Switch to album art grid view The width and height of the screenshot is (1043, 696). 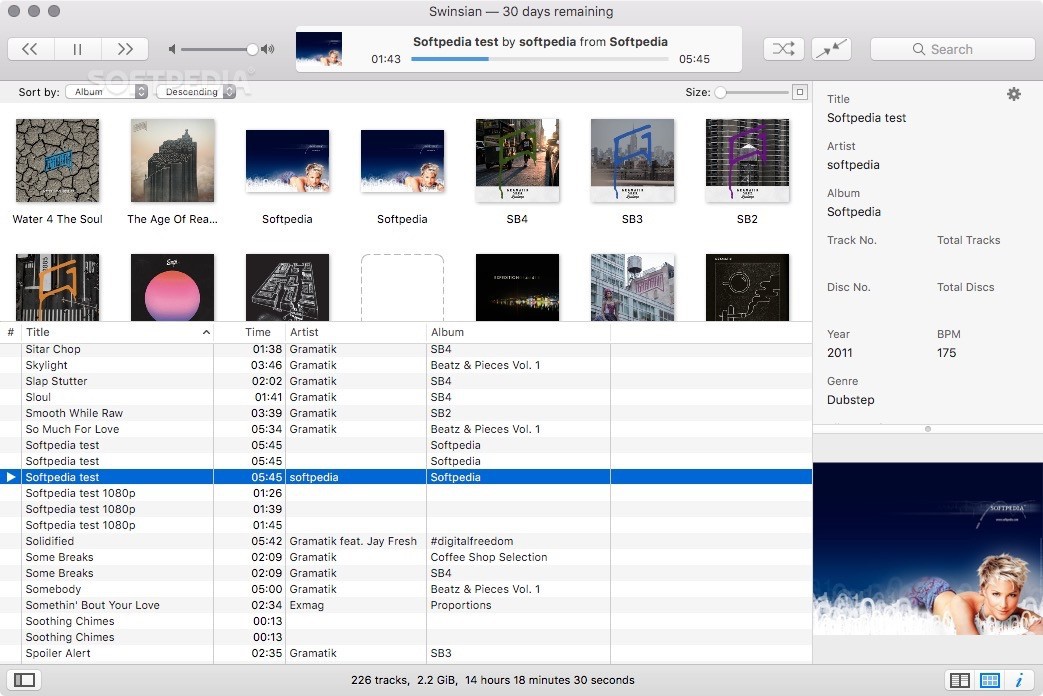coord(989,680)
